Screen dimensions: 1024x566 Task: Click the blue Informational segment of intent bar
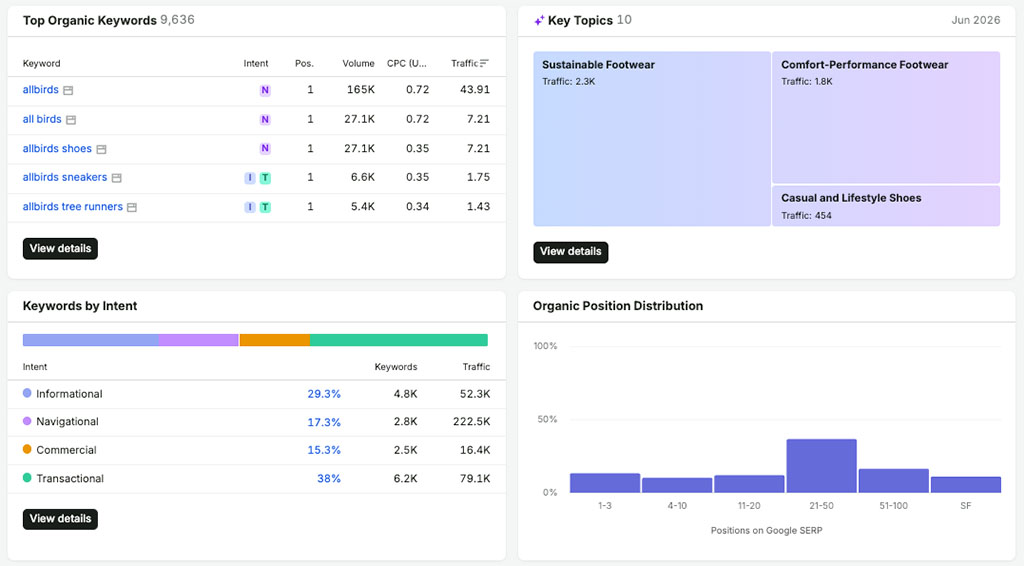click(x=91, y=340)
